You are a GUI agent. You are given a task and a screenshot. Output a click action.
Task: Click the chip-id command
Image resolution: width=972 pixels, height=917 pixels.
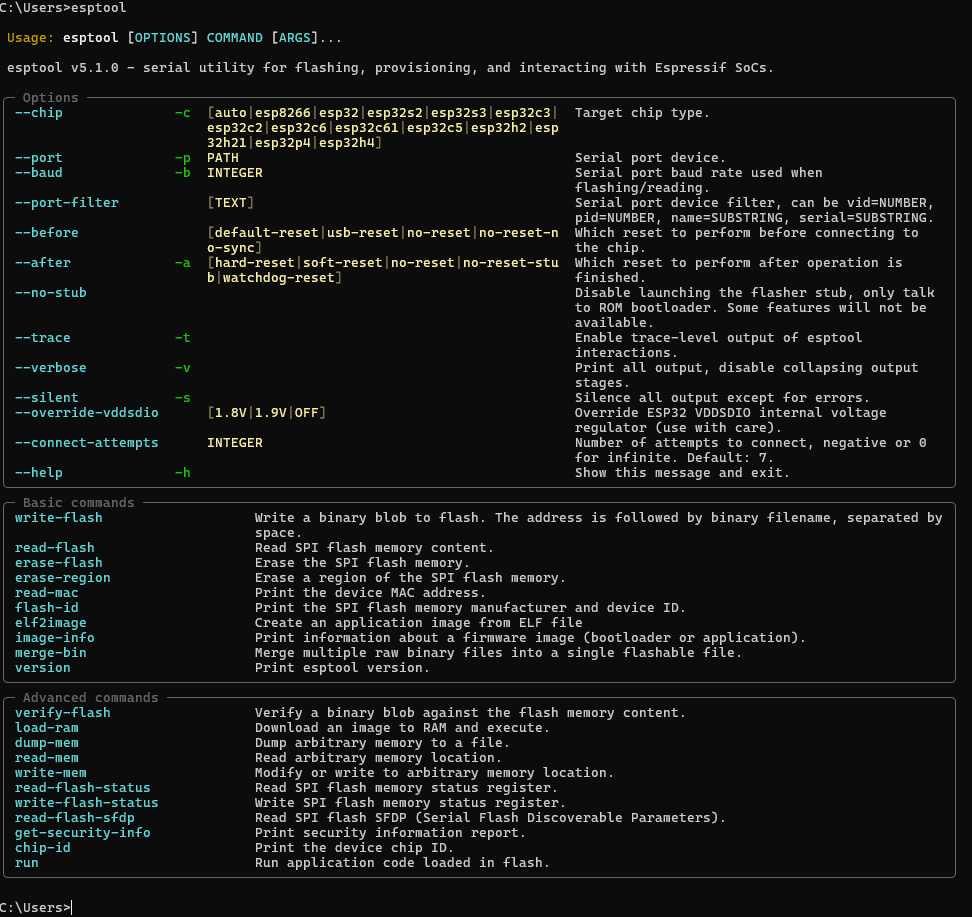click(43, 848)
